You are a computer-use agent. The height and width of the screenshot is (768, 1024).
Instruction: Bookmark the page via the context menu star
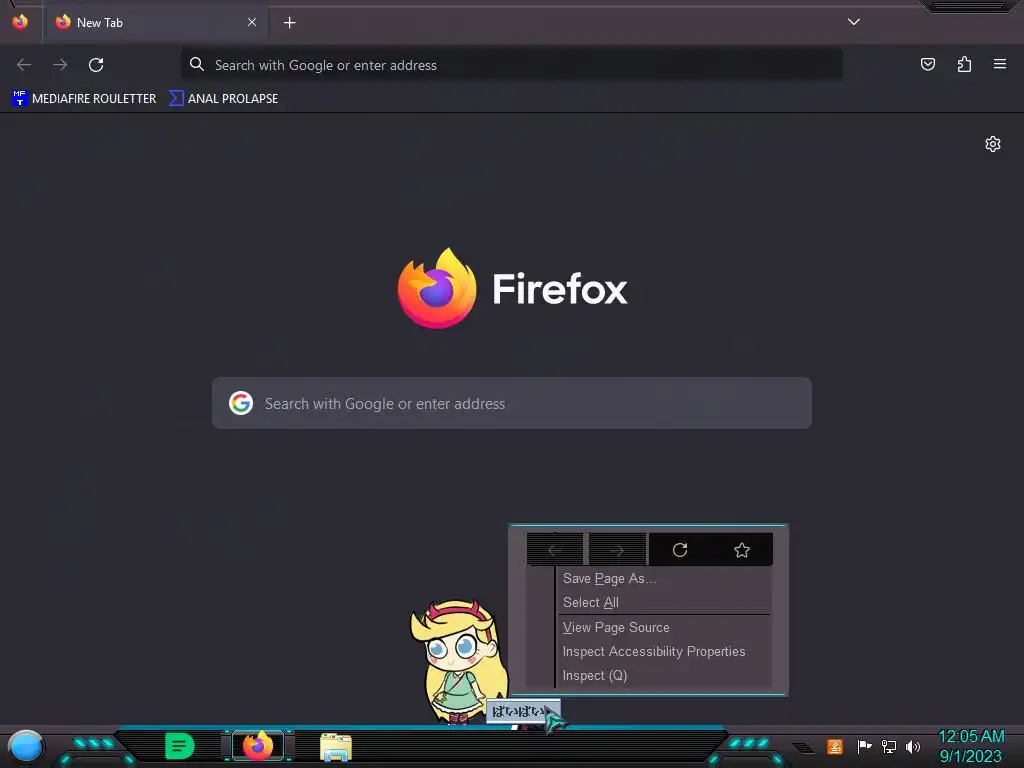[742, 550]
